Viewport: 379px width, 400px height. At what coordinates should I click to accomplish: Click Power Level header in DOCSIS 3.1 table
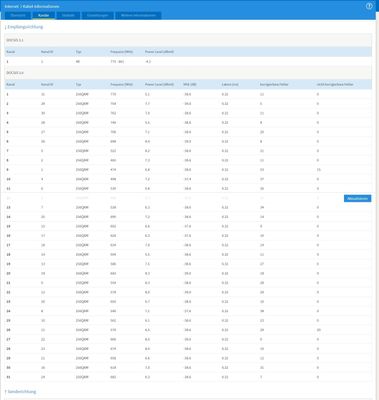159,52
